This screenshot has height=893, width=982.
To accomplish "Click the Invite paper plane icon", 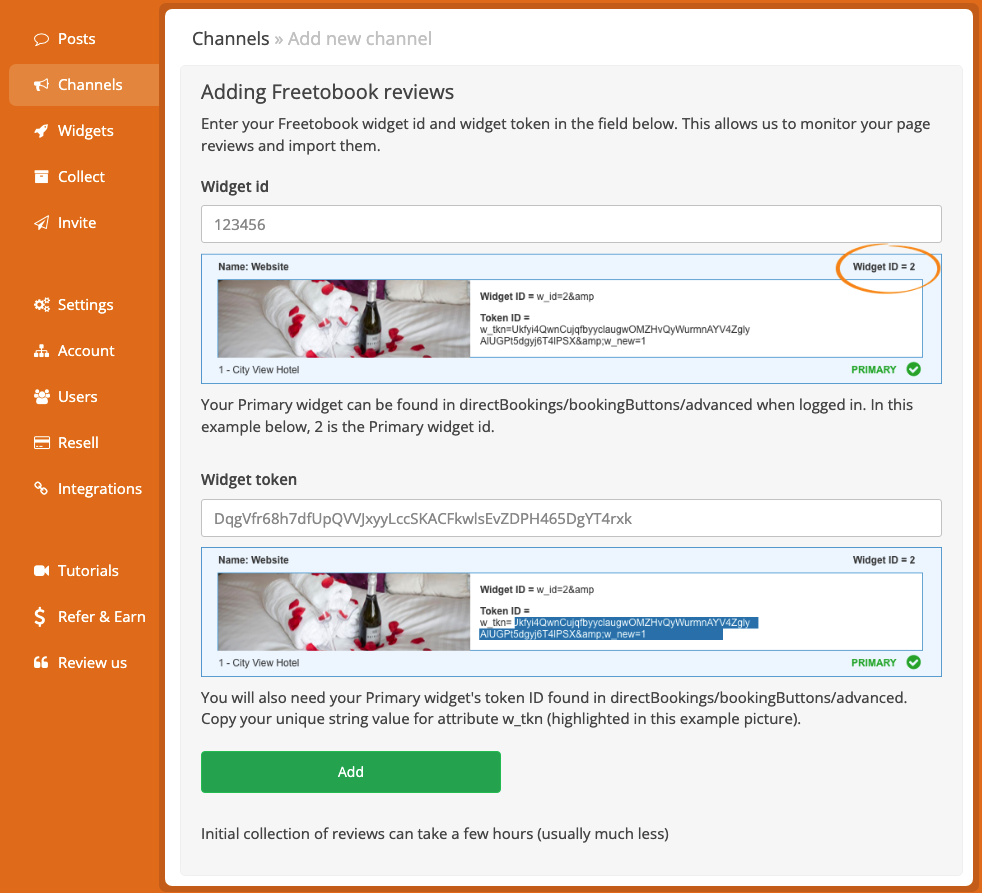I will [41, 223].
